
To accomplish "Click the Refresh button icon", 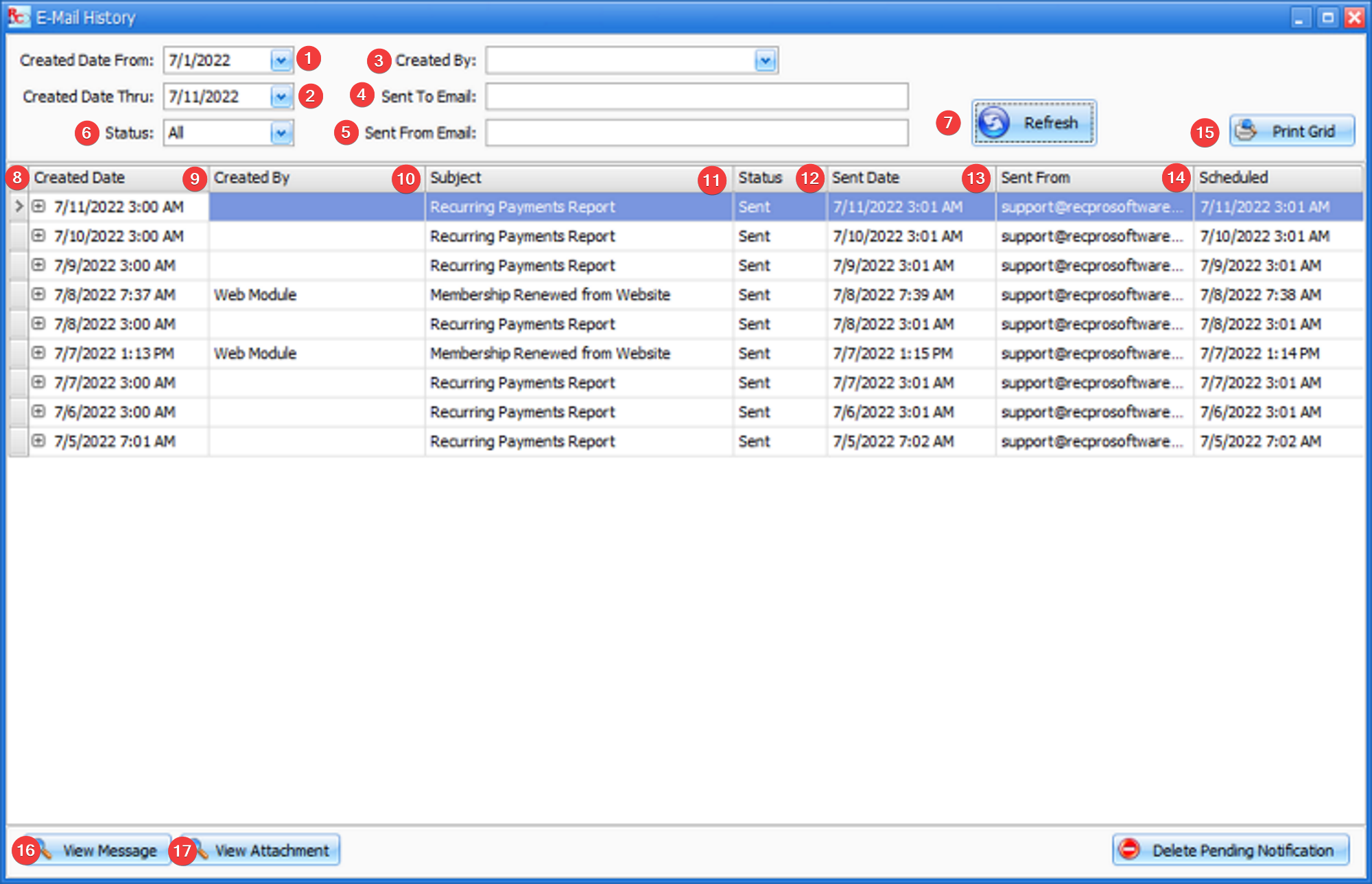I will click(x=994, y=124).
